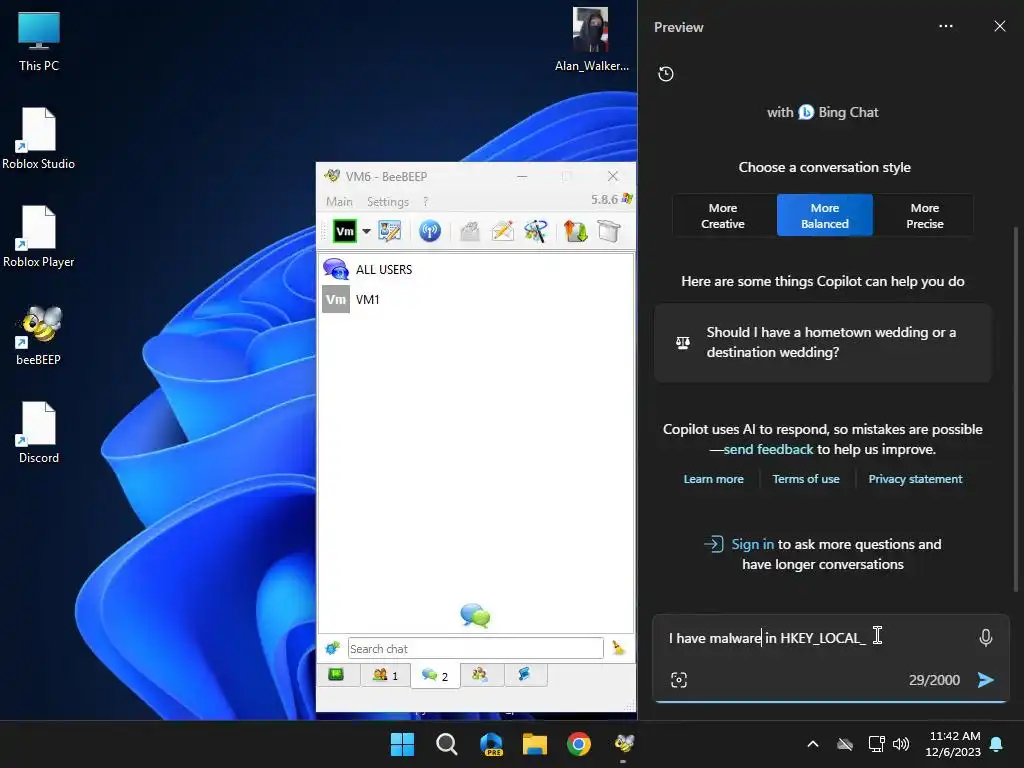Click the chat bubbles icon above the search bar
The image size is (1024, 768).
point(475,615)
